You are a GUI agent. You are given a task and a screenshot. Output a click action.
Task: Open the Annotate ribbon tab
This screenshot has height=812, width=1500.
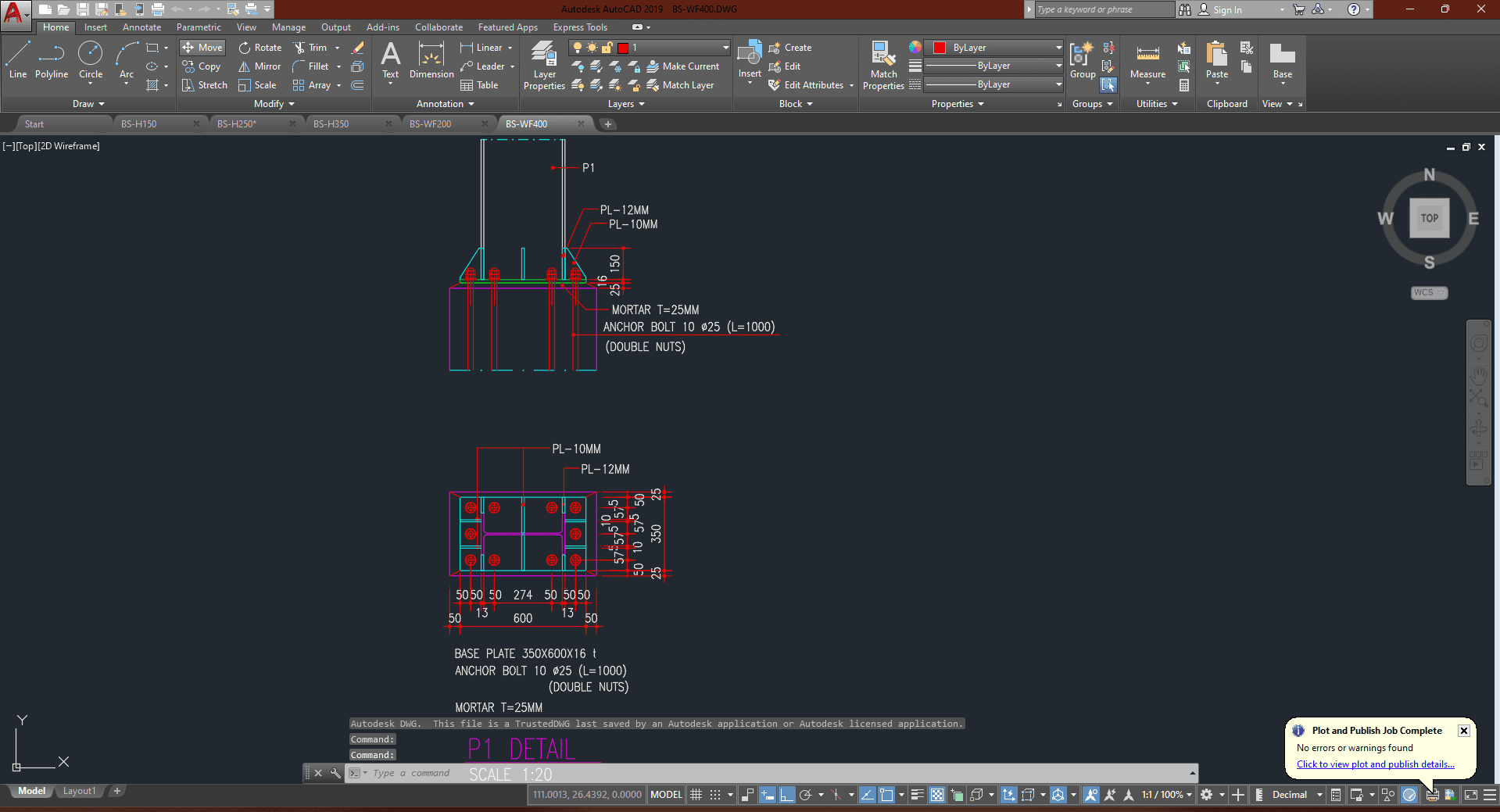click(x=141, y=27)
